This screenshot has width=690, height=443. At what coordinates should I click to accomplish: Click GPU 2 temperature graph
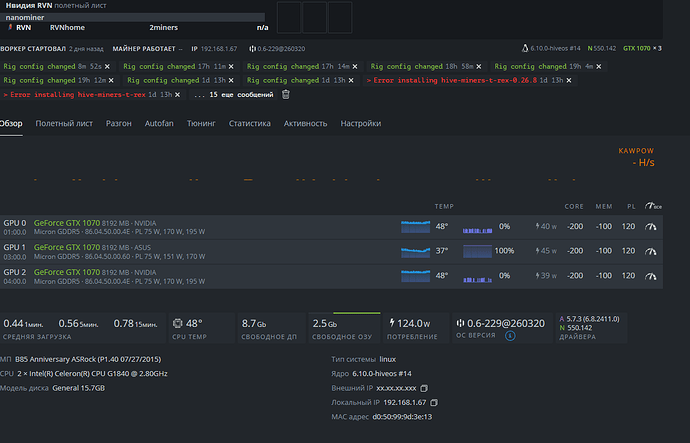(415, 276)
